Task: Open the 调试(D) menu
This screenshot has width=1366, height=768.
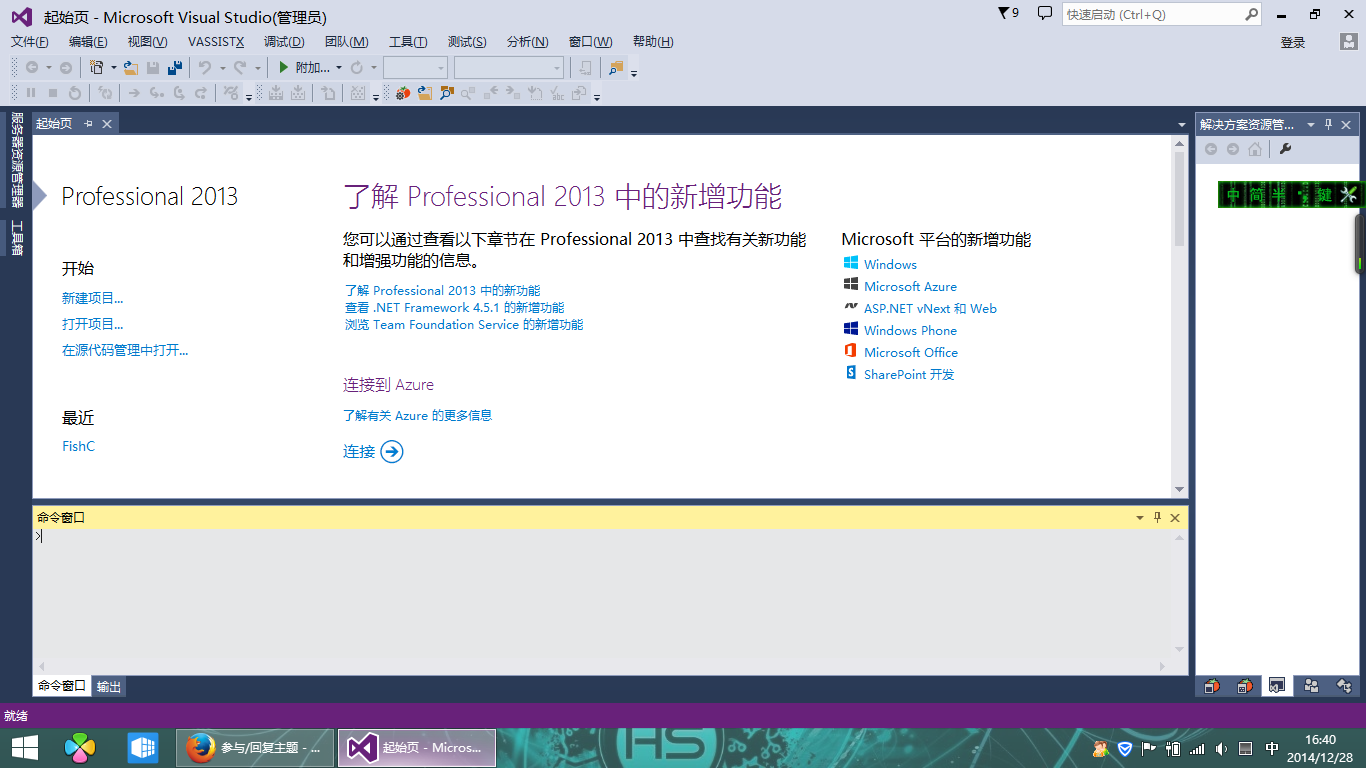Action: coord(284,41)
